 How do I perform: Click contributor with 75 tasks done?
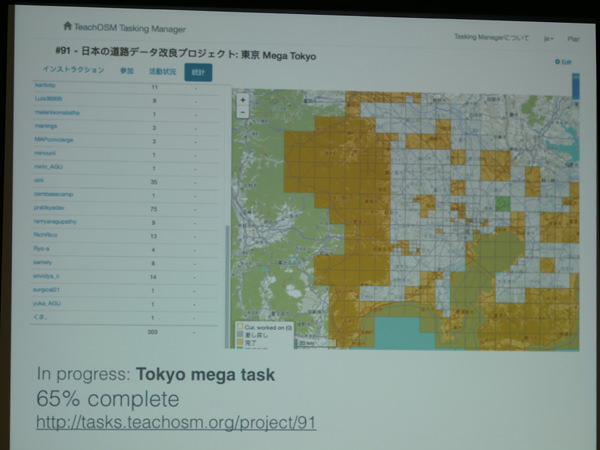tap(49, 208)
